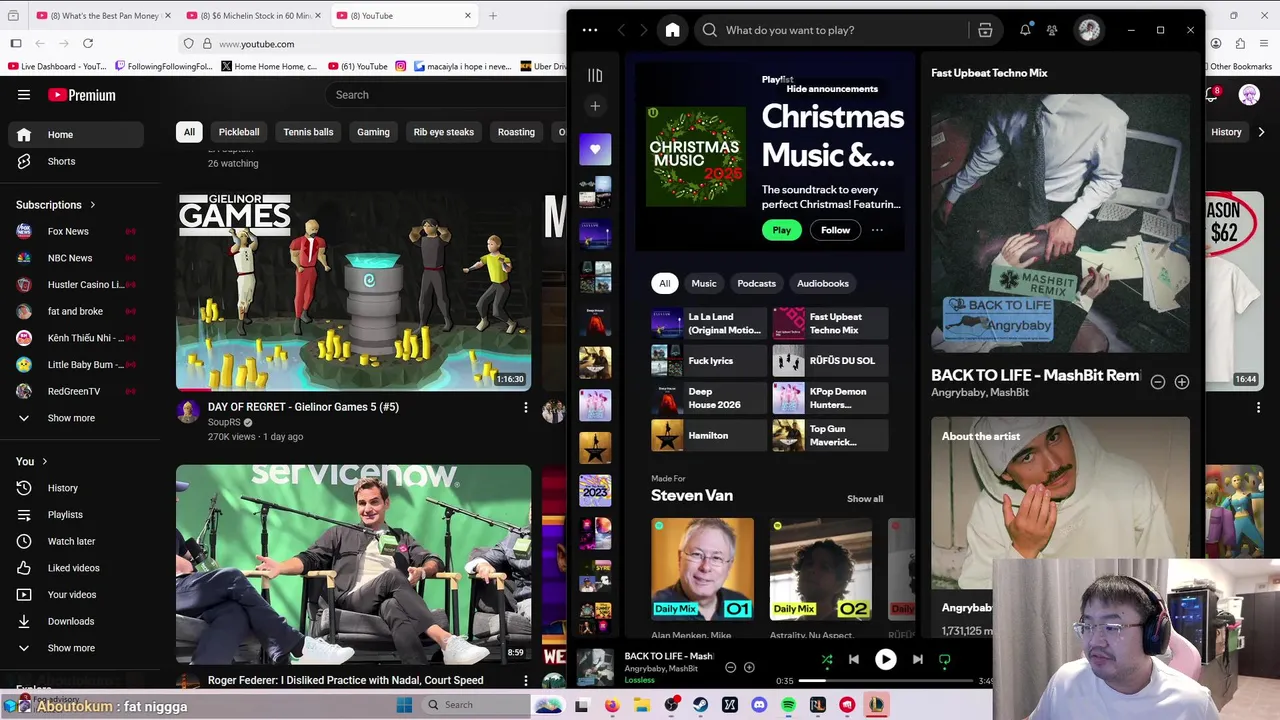Skip to next track in Spotify
Image resolution: width=1280 pixels, height=720 pixels.
[x=917, y=659]
